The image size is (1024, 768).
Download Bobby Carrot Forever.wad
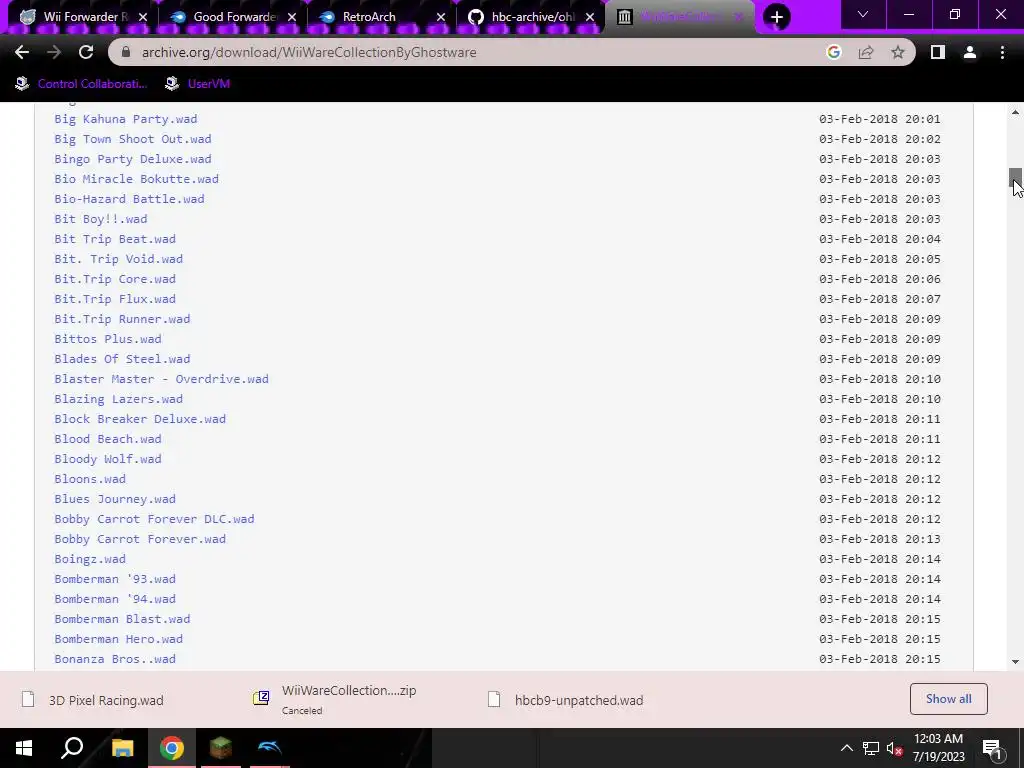(140, 539)
